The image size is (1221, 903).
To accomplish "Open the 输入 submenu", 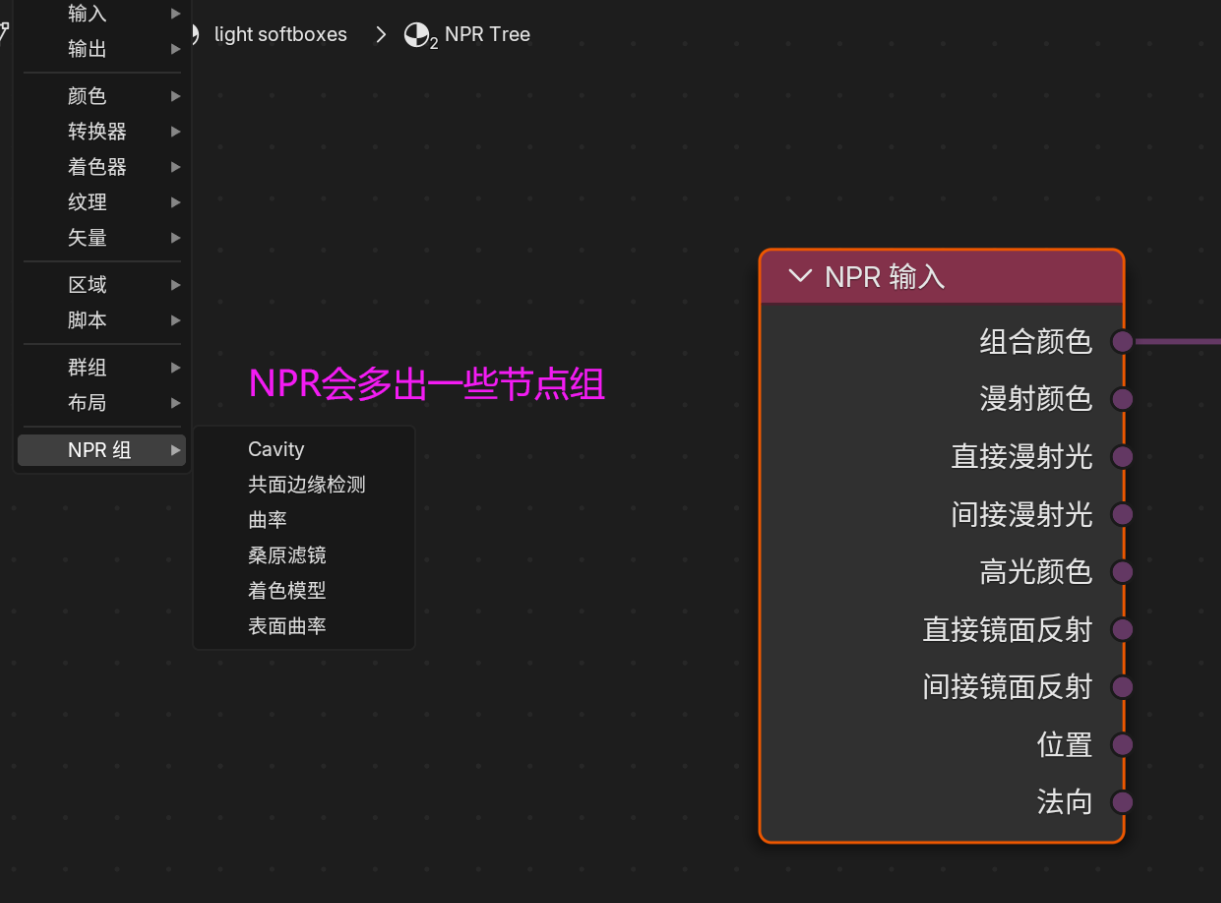I will (102, 13).
